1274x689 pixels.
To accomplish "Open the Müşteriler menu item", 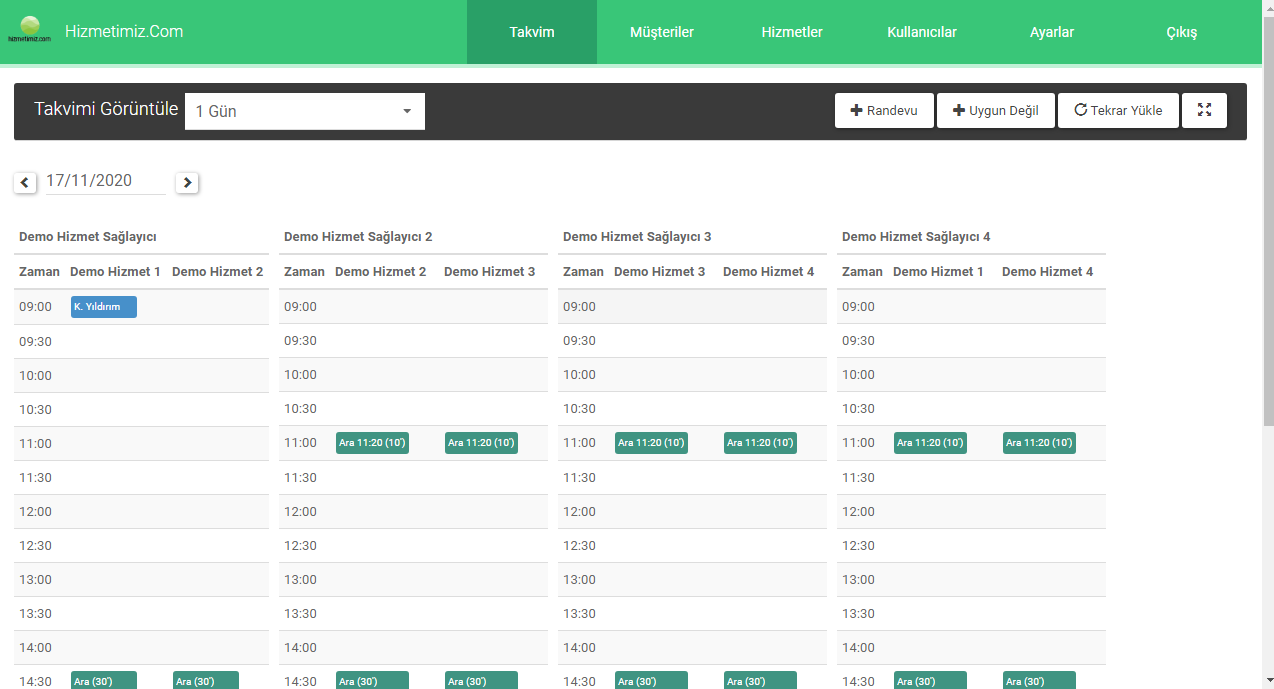I will click(x=661, y=32).
